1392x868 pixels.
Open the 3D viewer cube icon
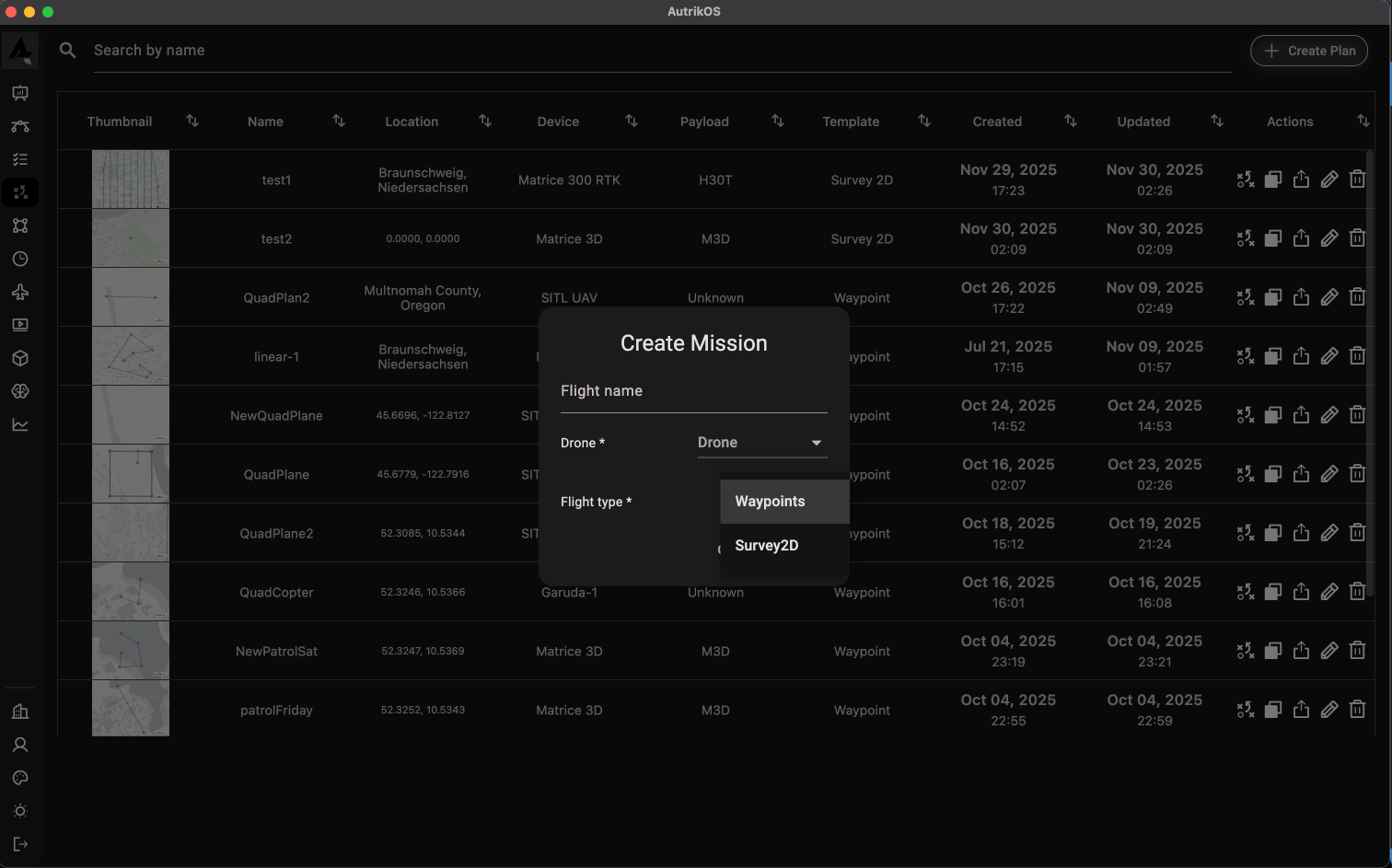[x=20, y=357]
